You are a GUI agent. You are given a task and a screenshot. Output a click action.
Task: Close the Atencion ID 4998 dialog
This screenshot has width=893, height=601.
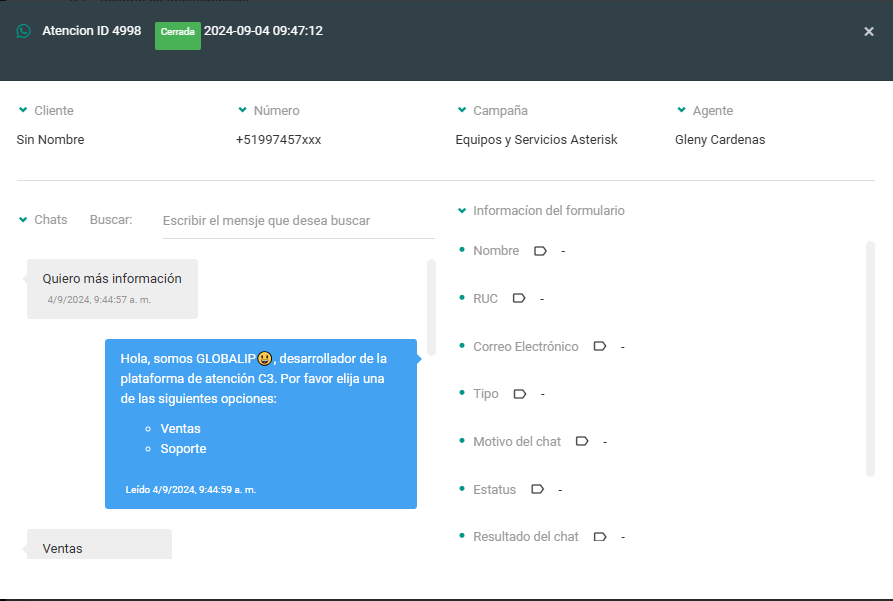[x=869, y=31]
